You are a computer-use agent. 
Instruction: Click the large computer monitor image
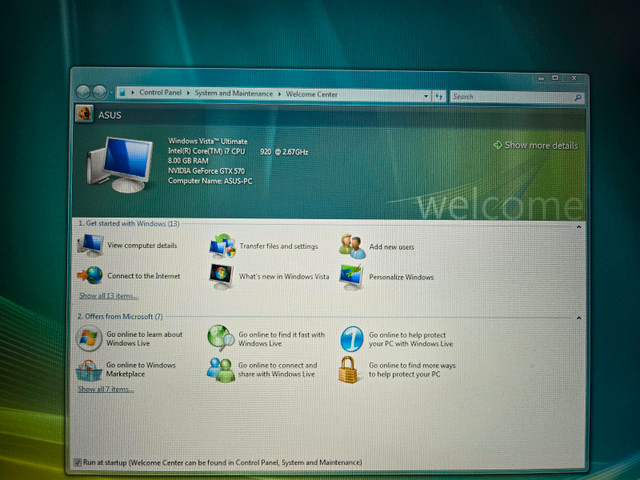(x=120, y=165)
